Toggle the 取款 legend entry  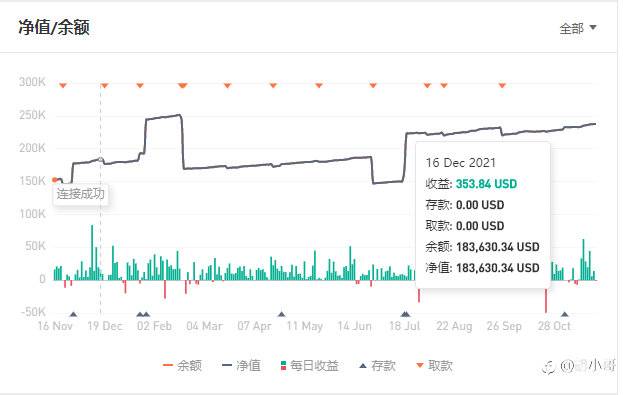pos(434,366)
